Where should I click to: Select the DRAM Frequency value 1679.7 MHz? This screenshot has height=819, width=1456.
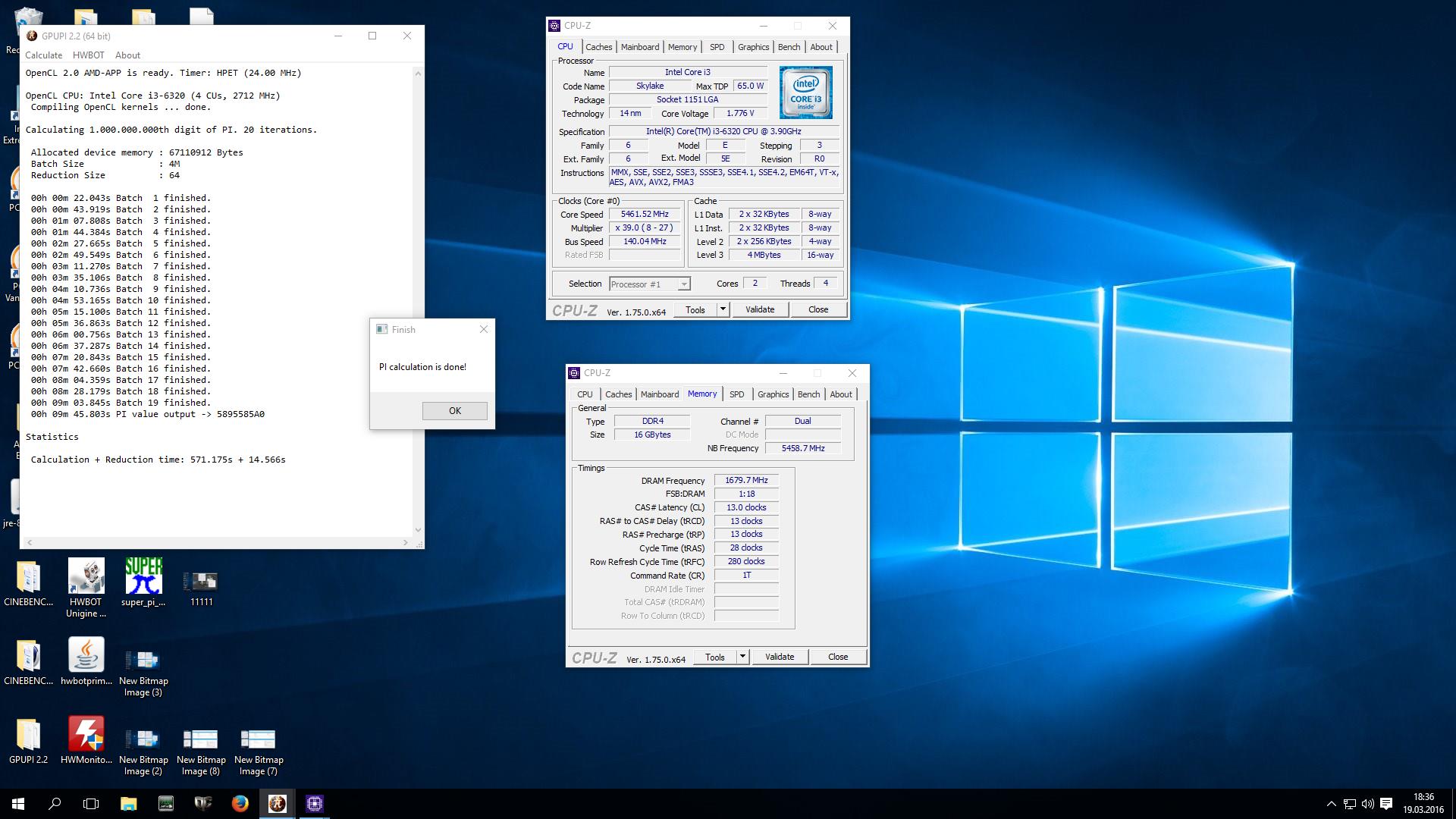click(746, 480)
